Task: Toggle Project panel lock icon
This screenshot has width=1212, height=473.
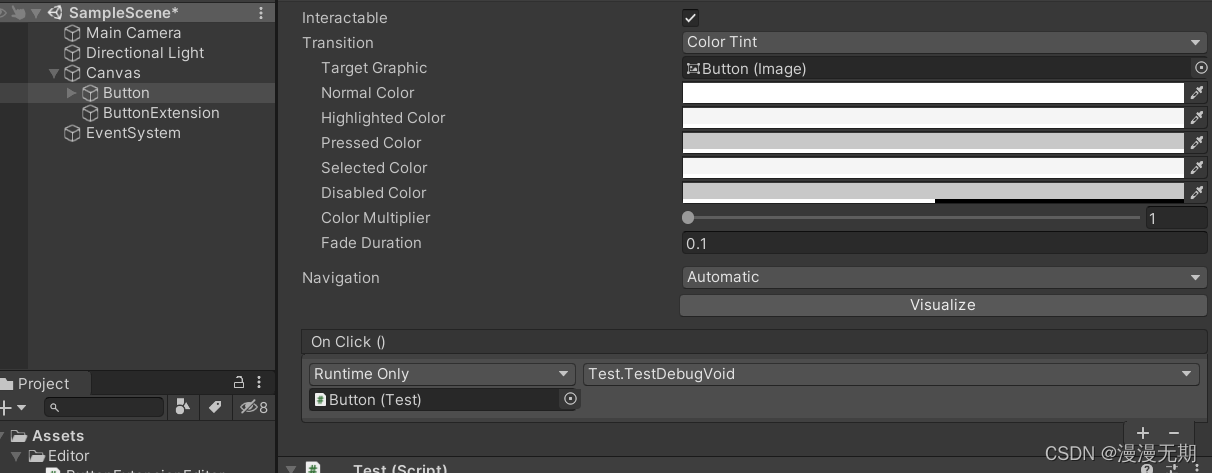Action: coord(239,382)
